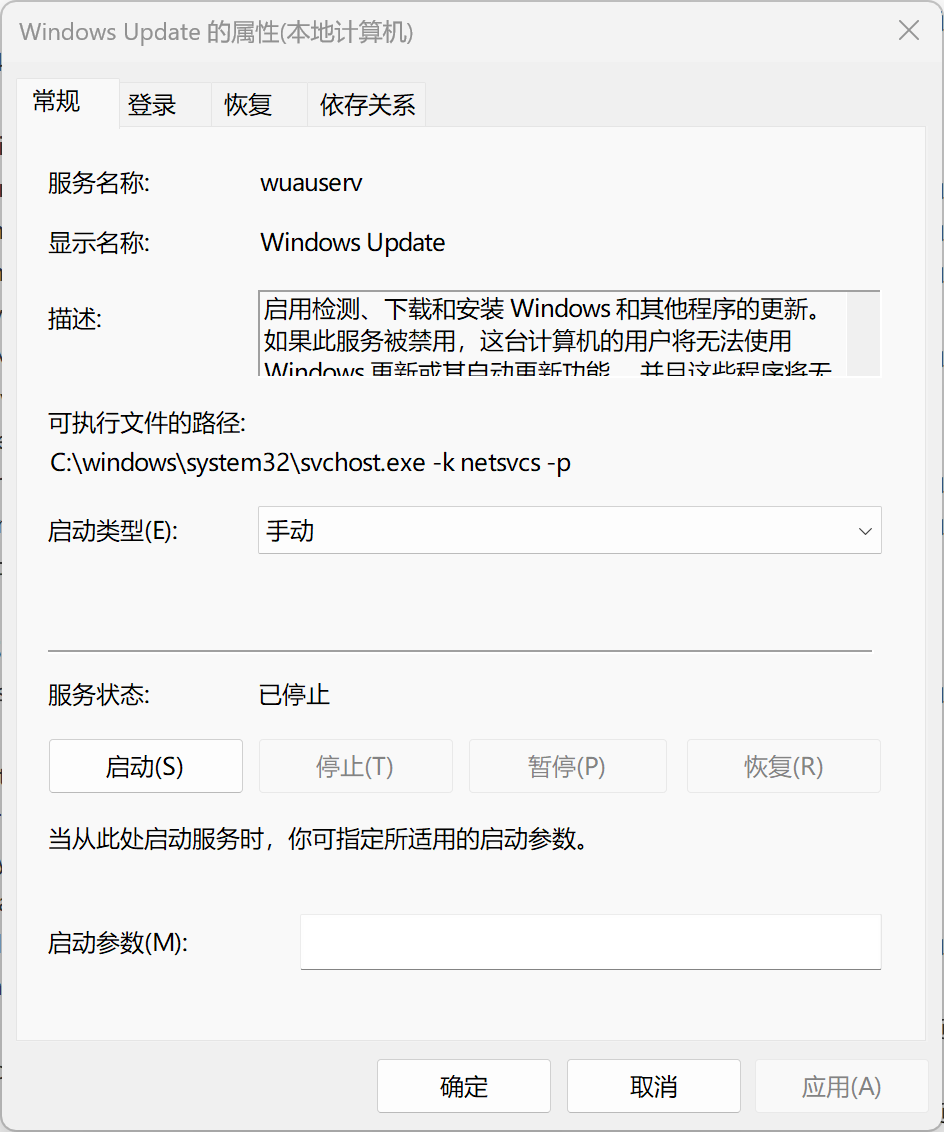Click the 可执行文件的路径 label
944x1132 pixels.
coord(147,422)
